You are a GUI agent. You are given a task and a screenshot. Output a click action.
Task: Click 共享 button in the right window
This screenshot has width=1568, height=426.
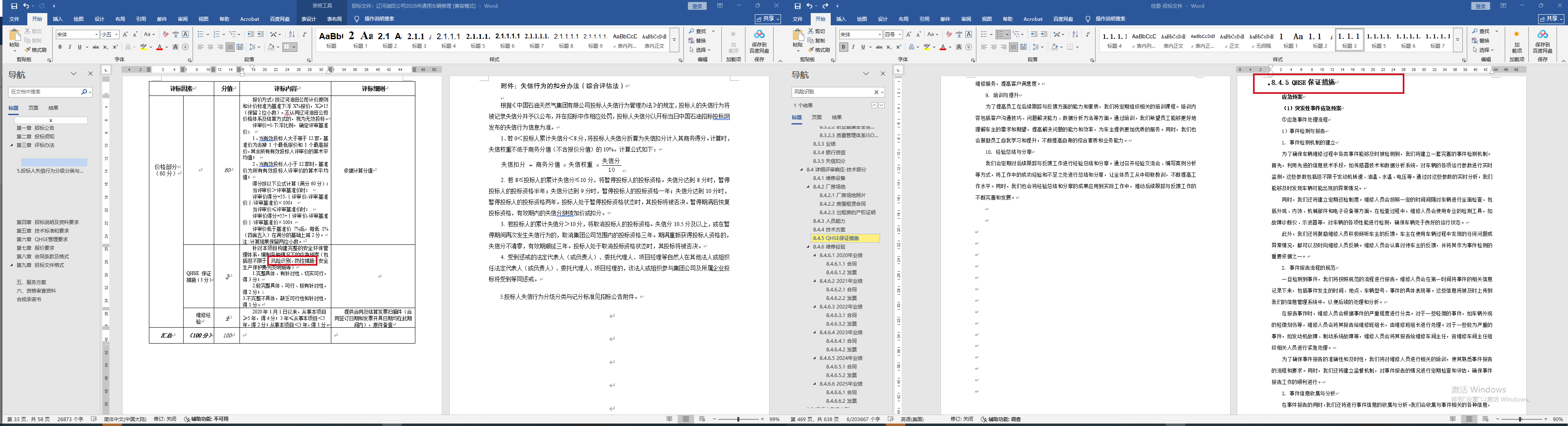pyautogui.click(x=1551, y=19)
